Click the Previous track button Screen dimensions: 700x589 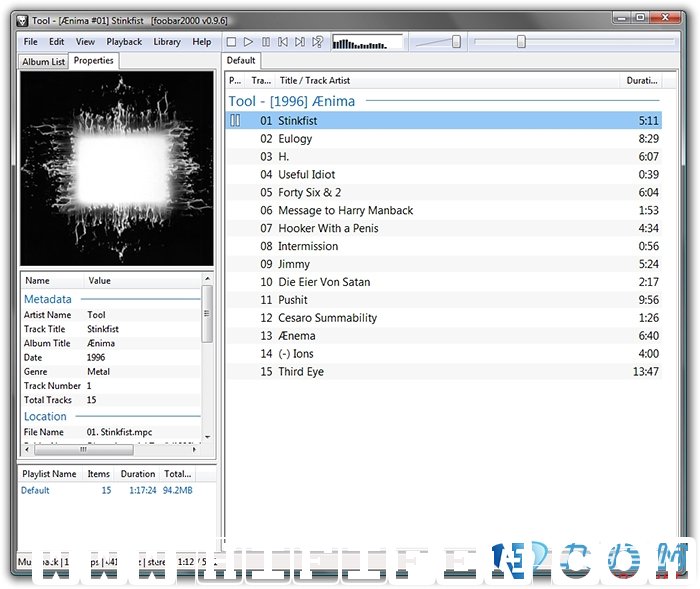click(x=283, y=42)
